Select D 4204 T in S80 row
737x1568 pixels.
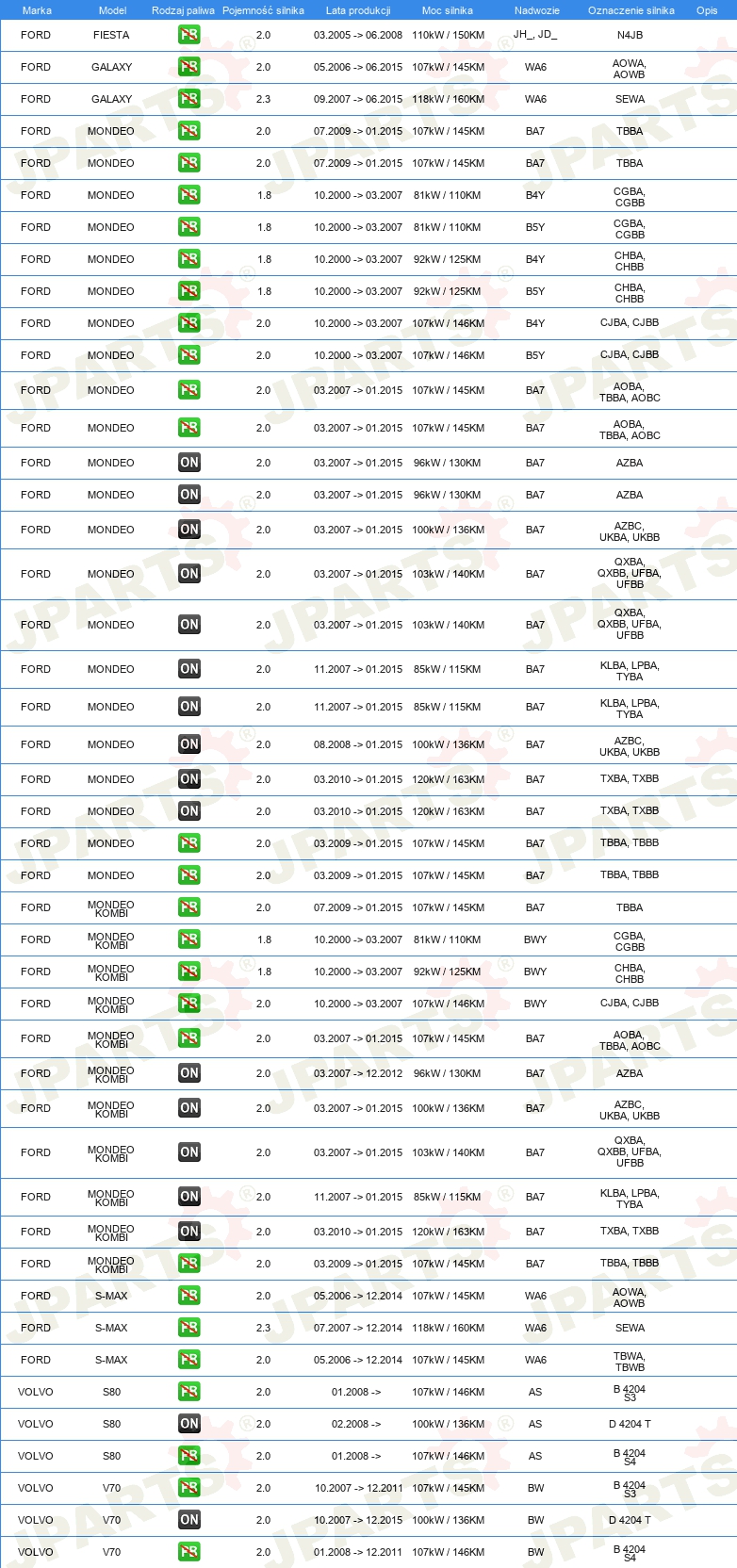tap(630, 1424)
